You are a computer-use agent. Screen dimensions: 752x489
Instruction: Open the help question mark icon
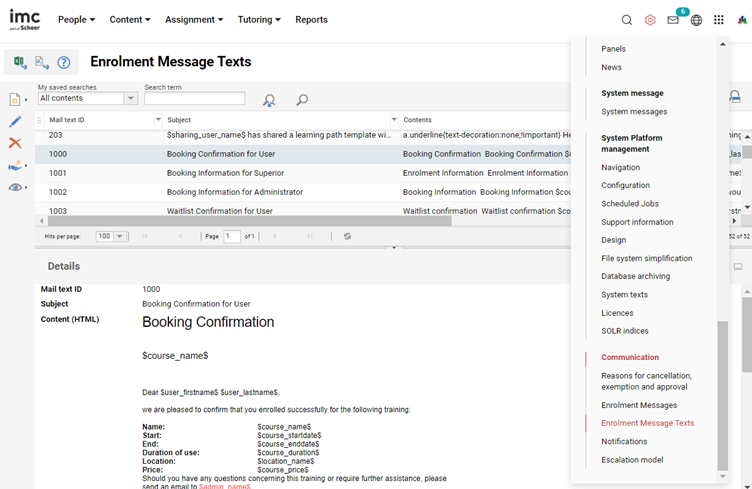click(x=63, y=62)
